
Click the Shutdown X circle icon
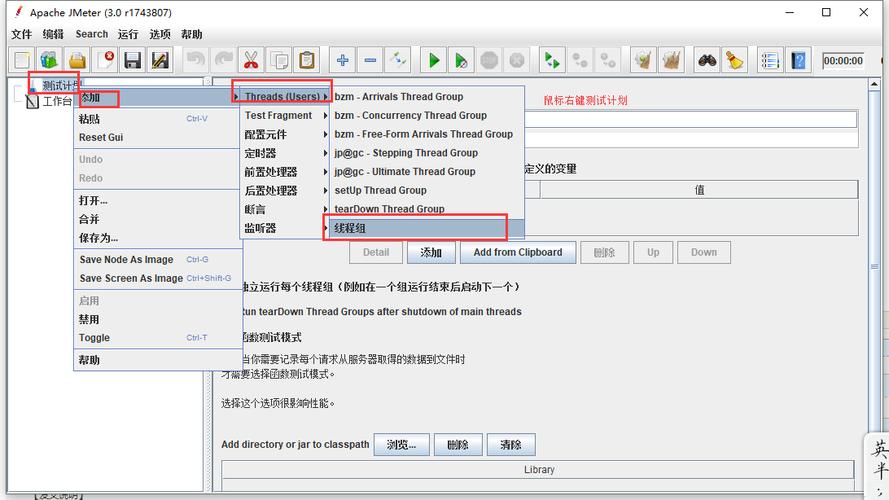517,60
